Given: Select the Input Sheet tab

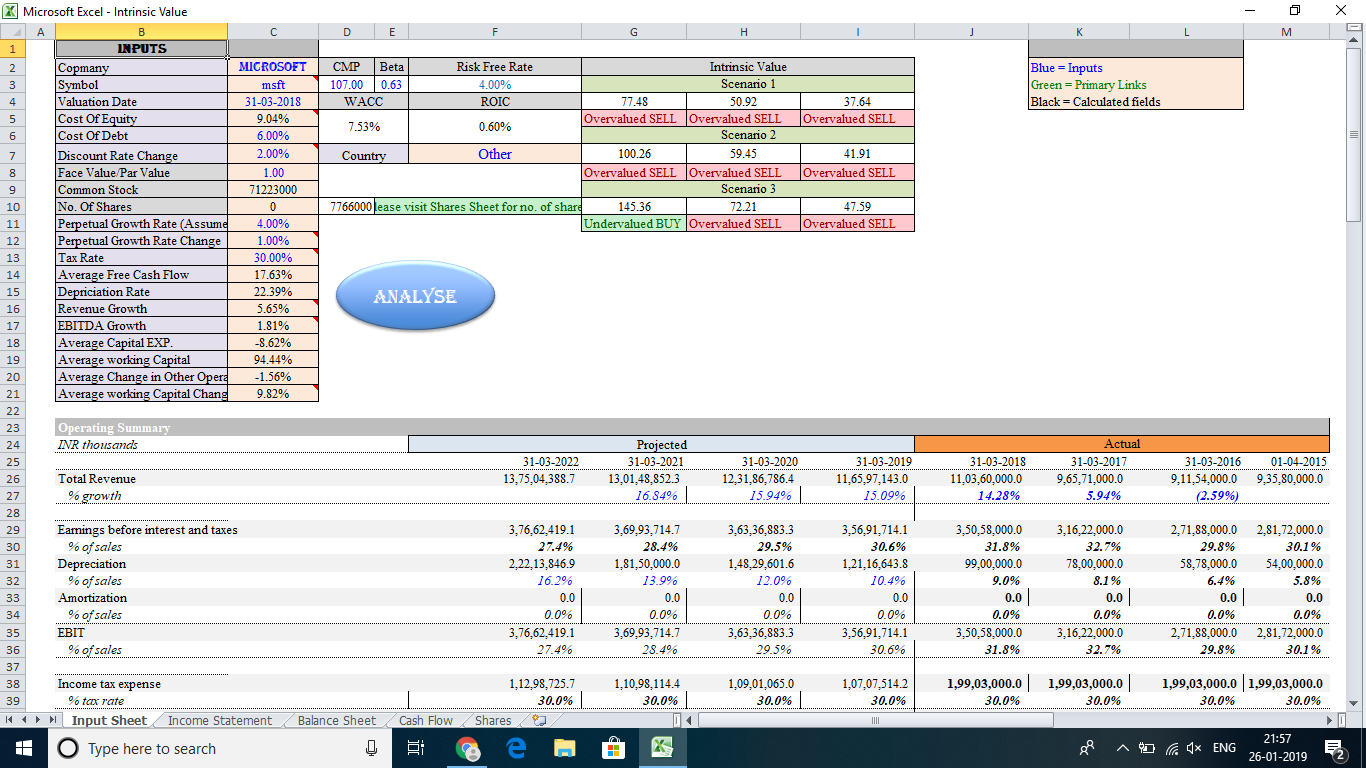Looking at the screenshot, I should [109, 720].
